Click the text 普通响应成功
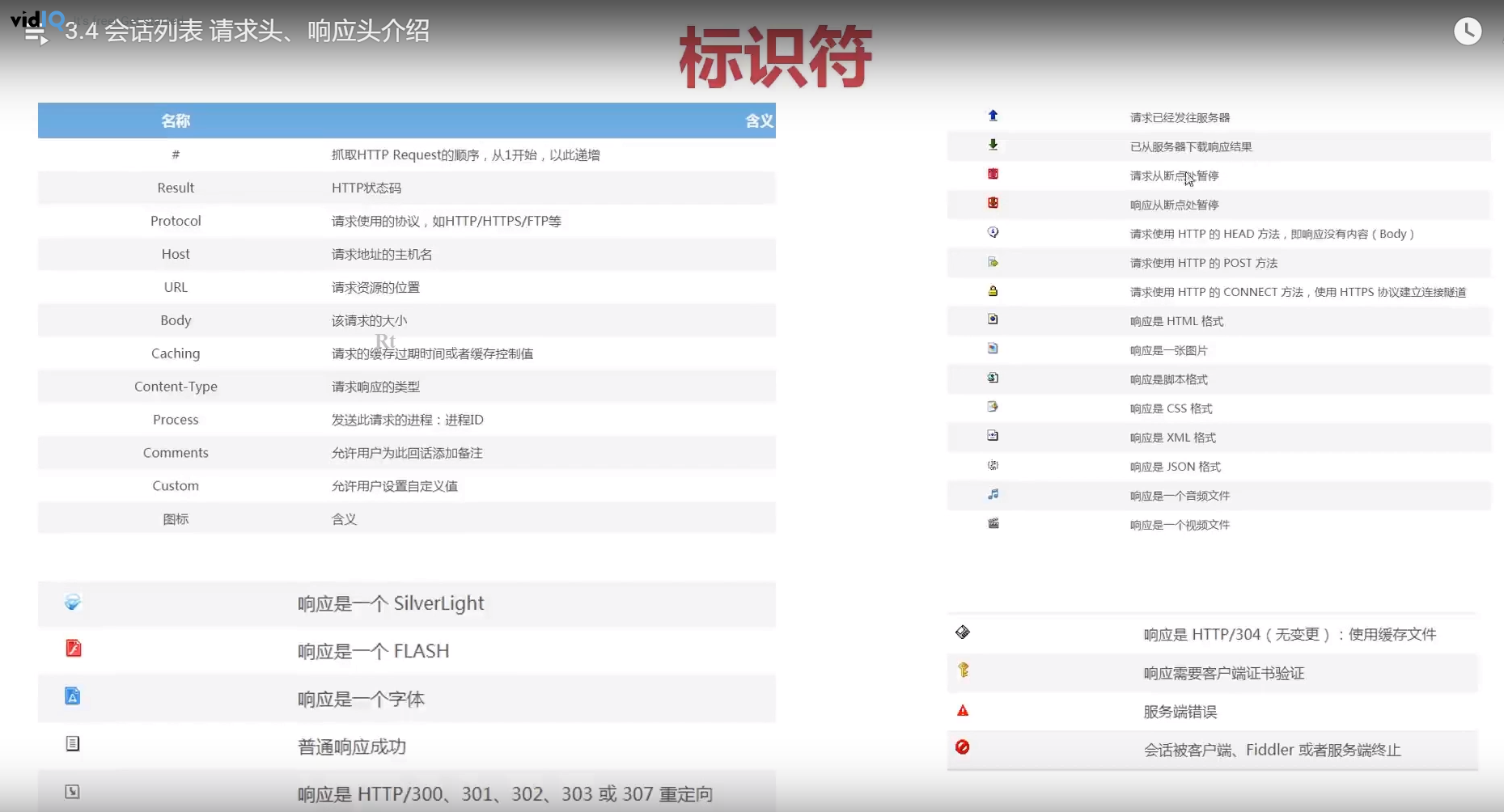Screen dimensions: 1504x812 (352, 746)
